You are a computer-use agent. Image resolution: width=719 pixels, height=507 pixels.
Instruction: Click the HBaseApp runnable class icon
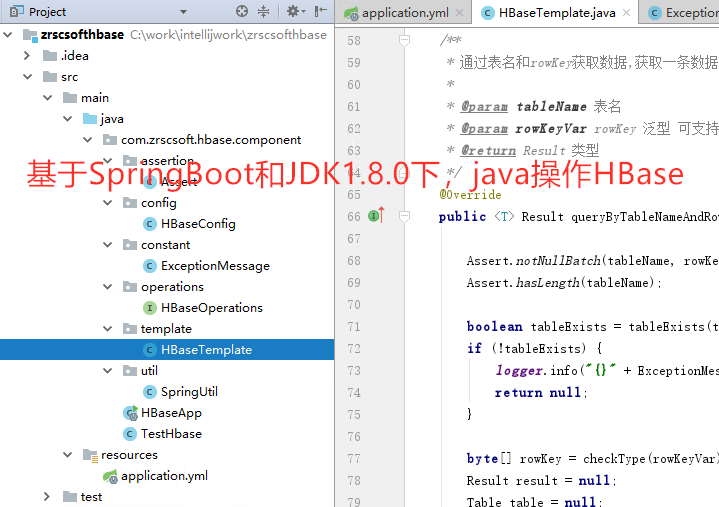coord(130,413)
